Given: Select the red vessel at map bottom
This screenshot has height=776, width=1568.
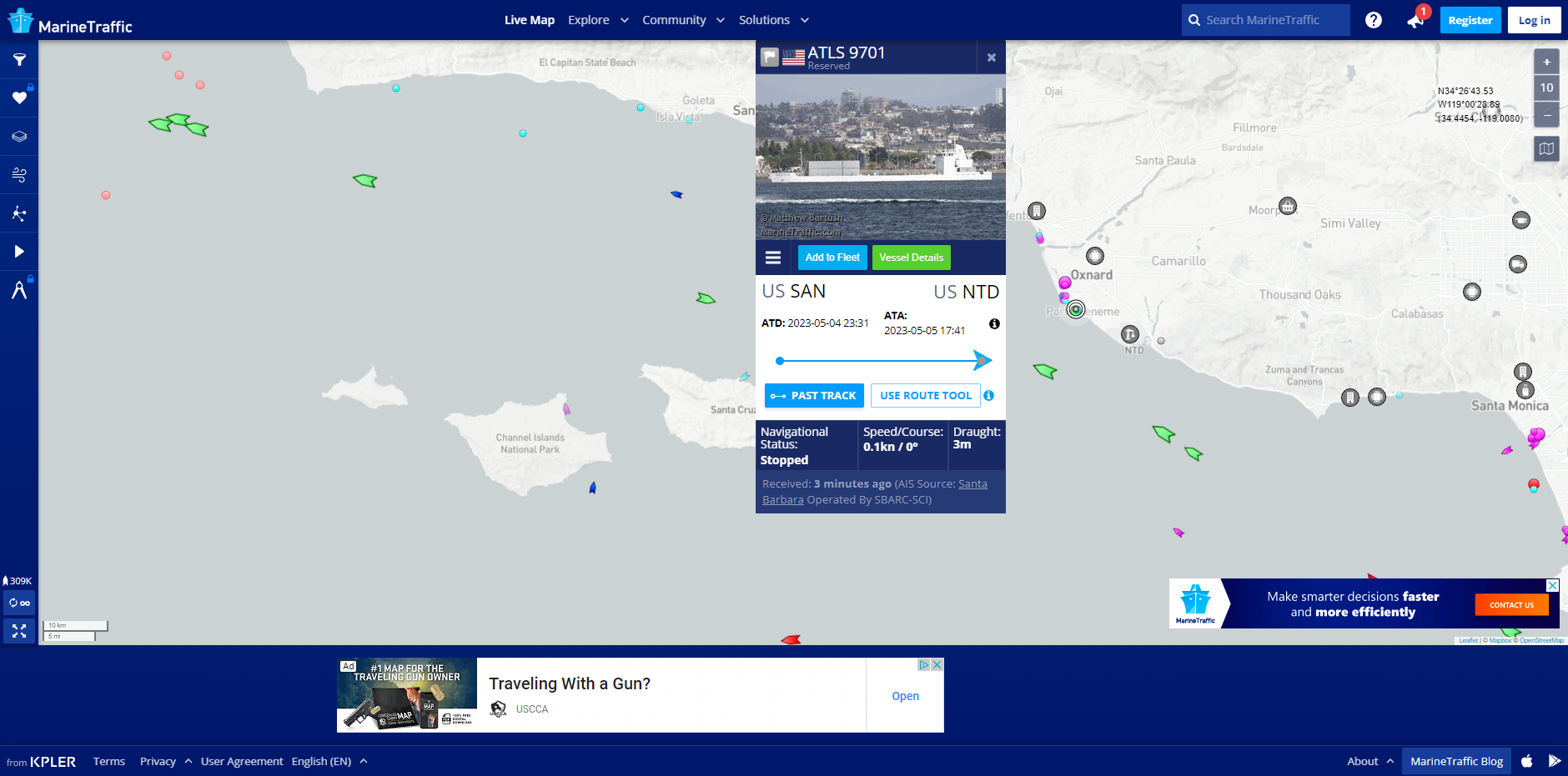Looking at the screenshot, I should [791, 640].
